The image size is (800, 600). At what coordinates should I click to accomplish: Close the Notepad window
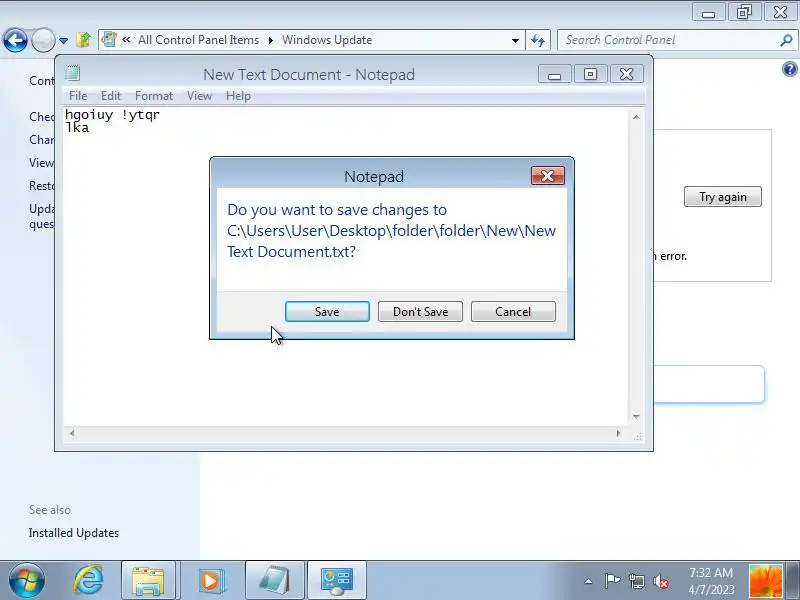click(627, 74)
